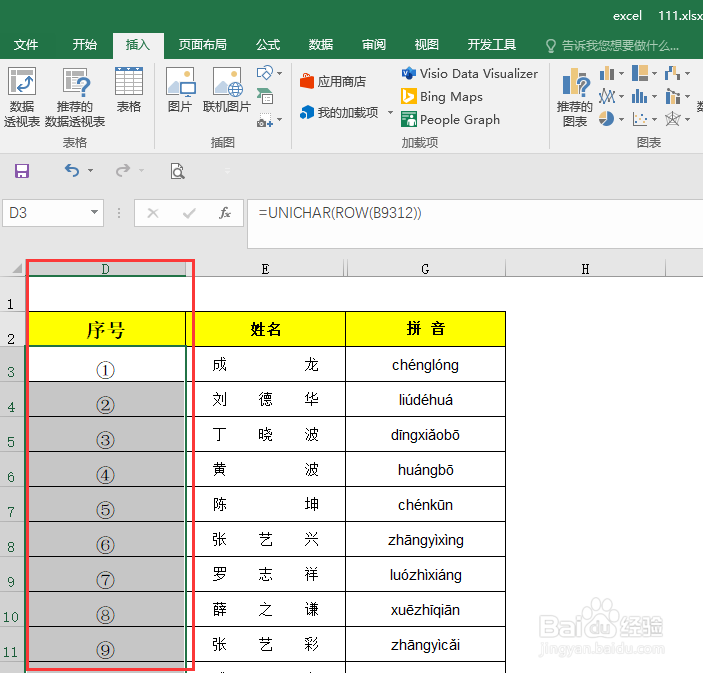This screenshot has height=673, width=703.
Task: Click the Tell Me search box
Action: pos(612,45)
